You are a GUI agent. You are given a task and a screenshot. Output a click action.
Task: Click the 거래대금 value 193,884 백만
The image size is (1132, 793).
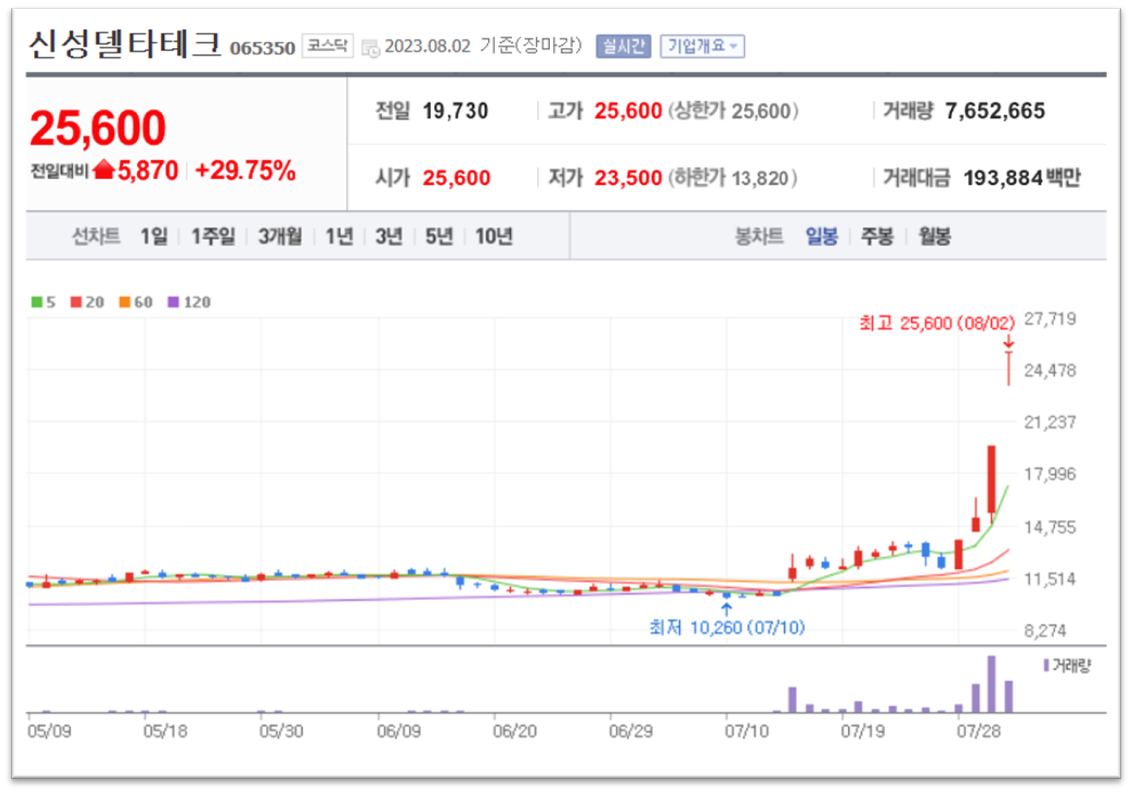1022,178
